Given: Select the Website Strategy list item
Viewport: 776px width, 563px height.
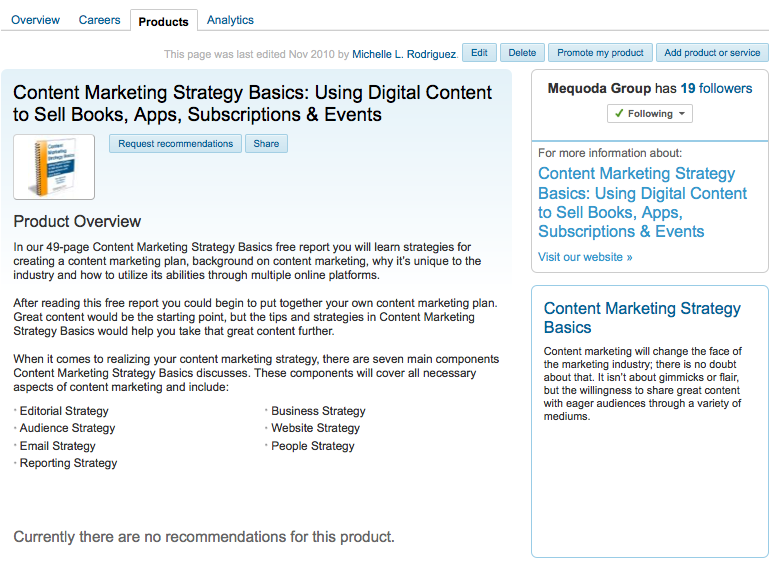Looking at the screenshot, I should tap(315, 428).
